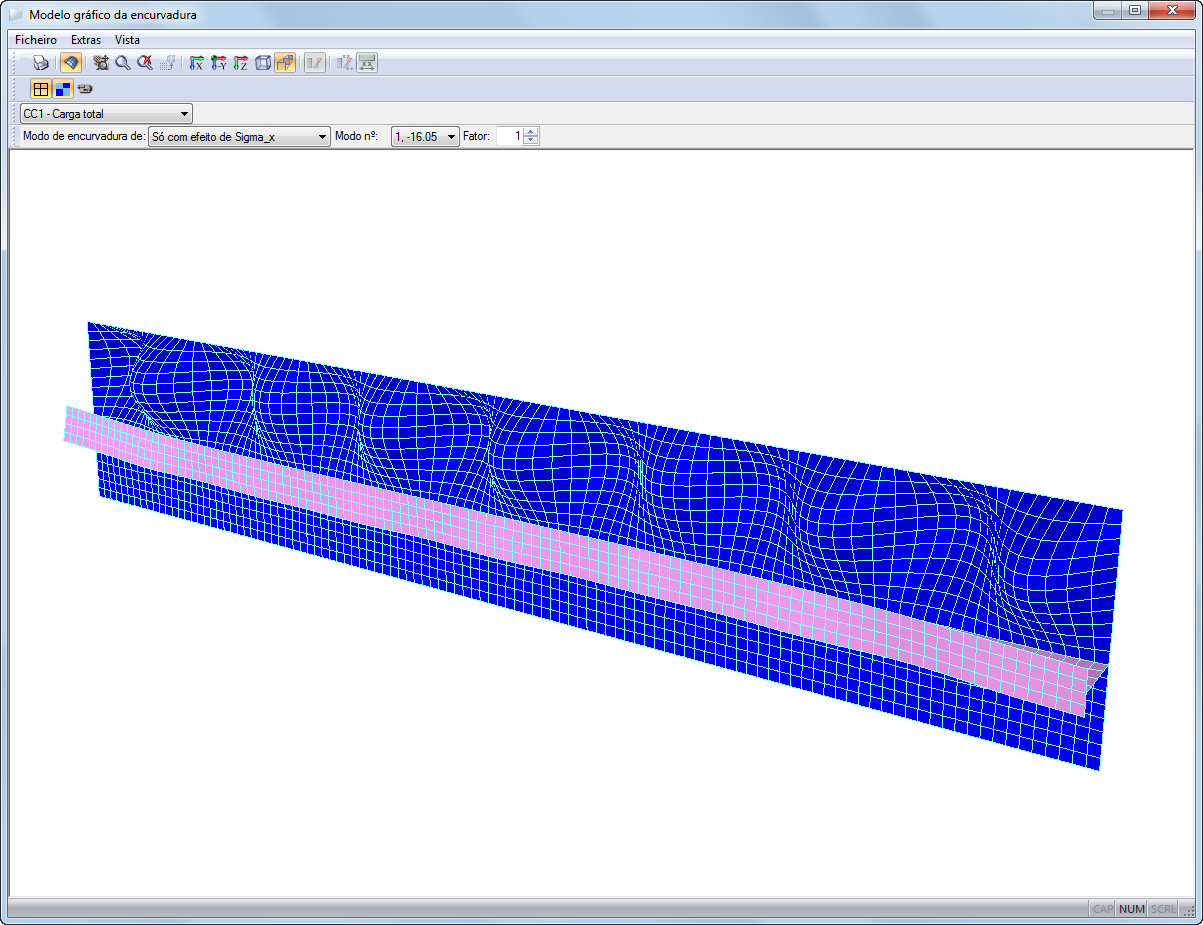Open the Vista menu
This screenshot has width=1203, height=925.
(x=127, y=40)
